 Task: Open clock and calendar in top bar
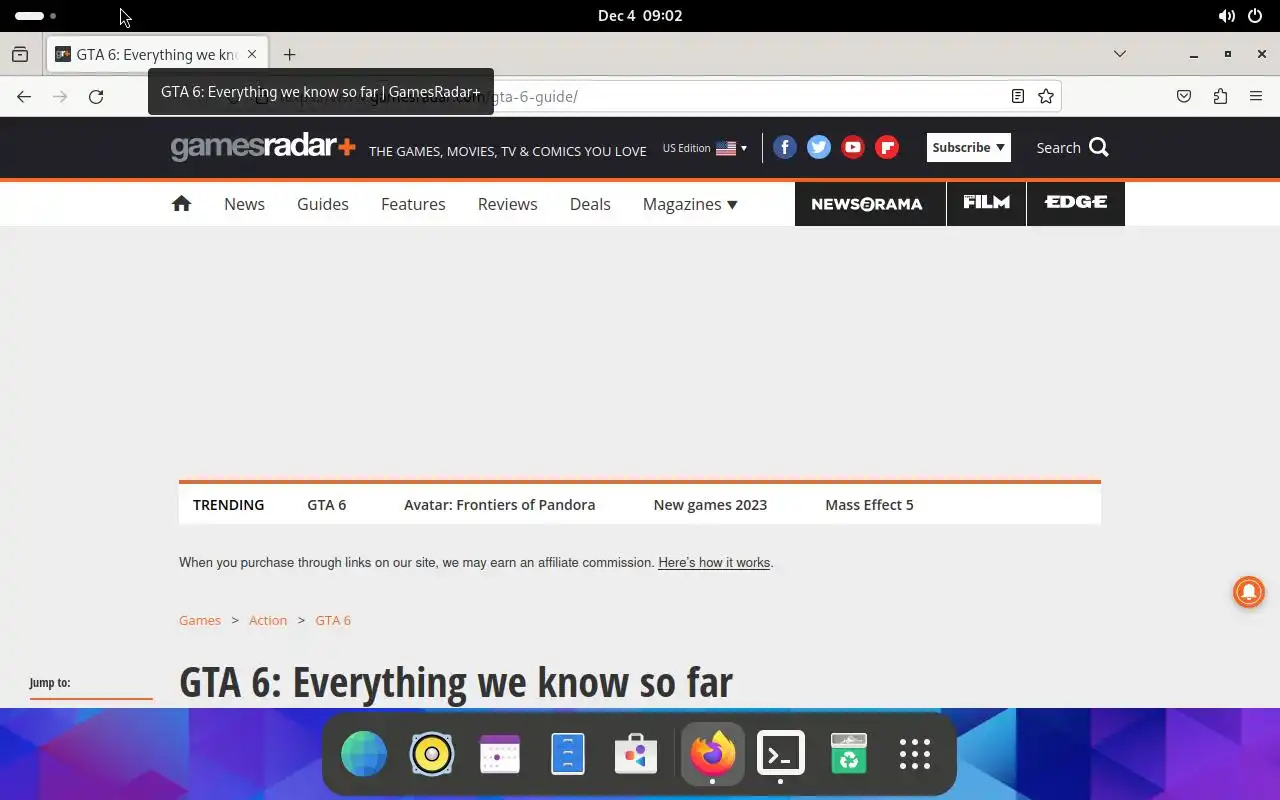tap(640, 16)
